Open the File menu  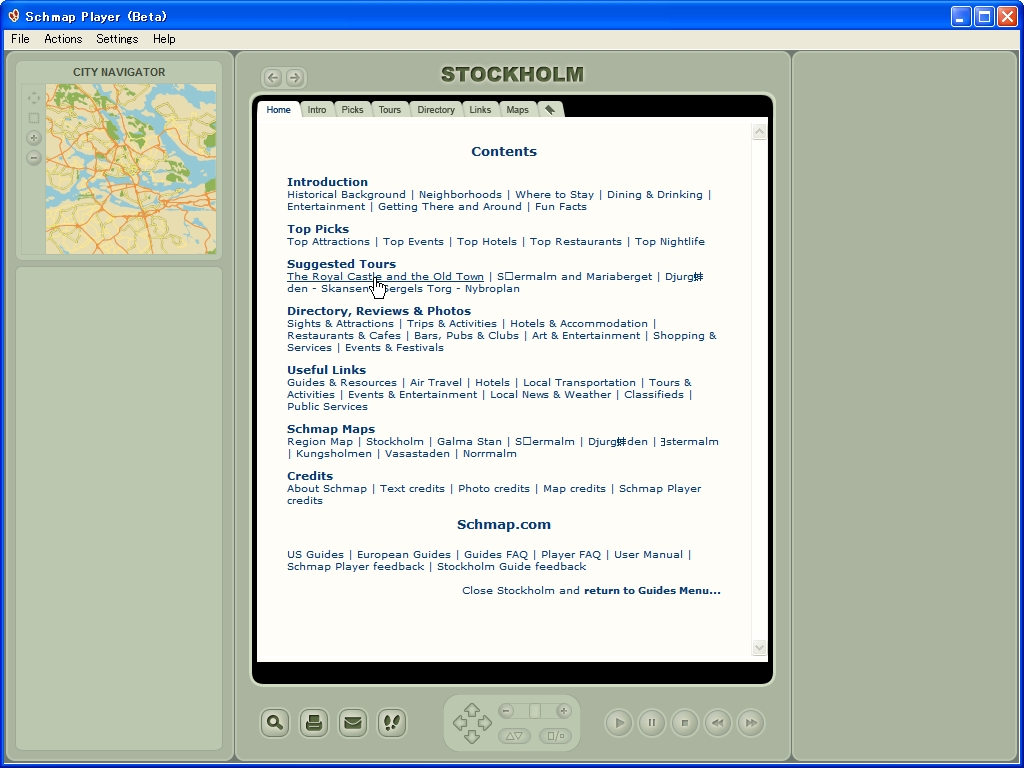coord(20,39)
